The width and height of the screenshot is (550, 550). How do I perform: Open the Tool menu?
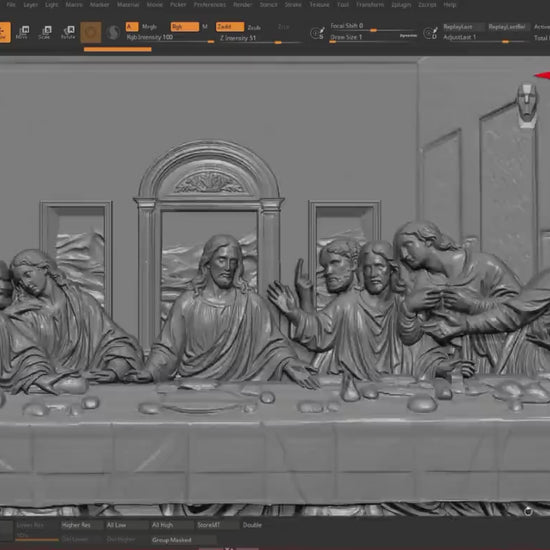pos(343,5)
